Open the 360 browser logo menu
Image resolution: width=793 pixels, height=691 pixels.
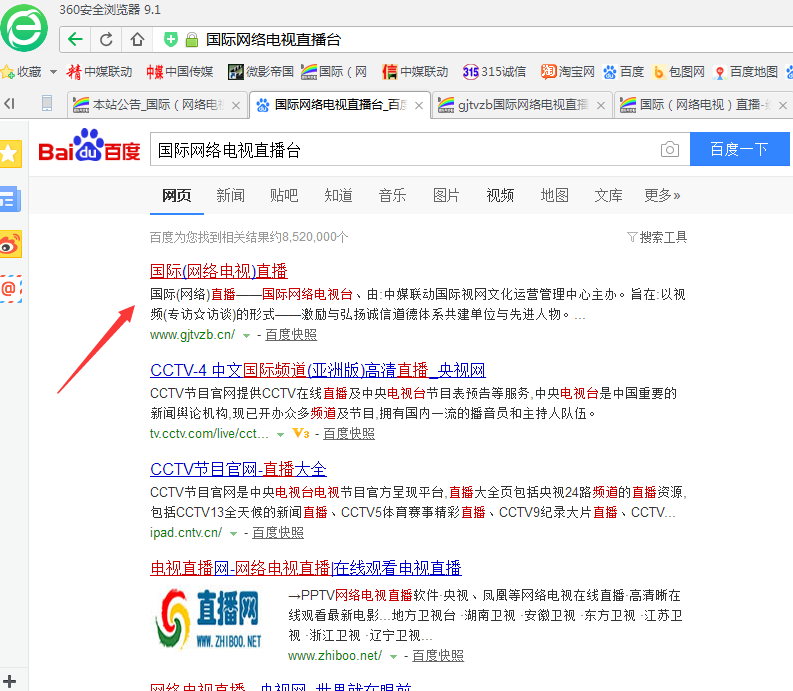pyautogui.click(x=24, y=28)
